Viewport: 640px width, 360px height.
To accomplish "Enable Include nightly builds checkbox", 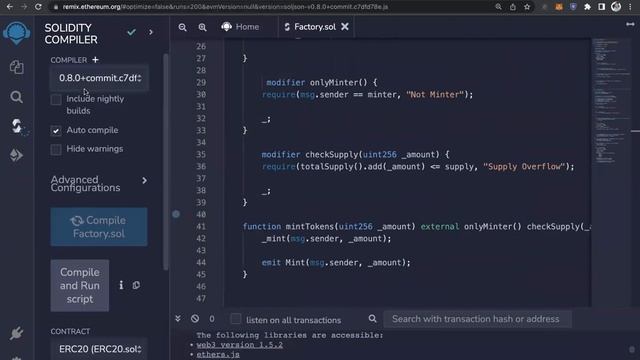I will coord(56,99).
